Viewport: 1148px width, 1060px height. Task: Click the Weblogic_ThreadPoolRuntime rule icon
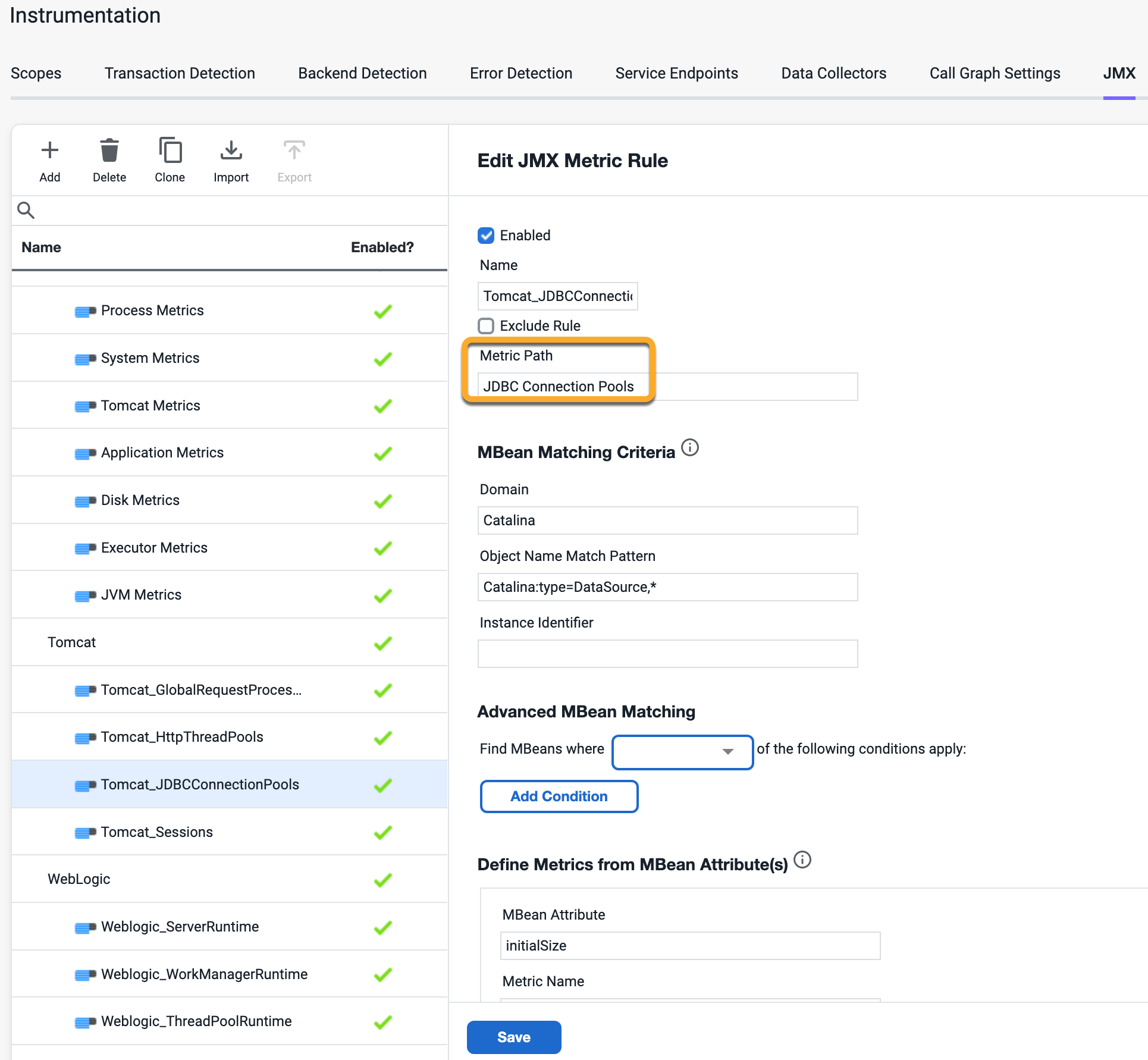(85, 1022)
